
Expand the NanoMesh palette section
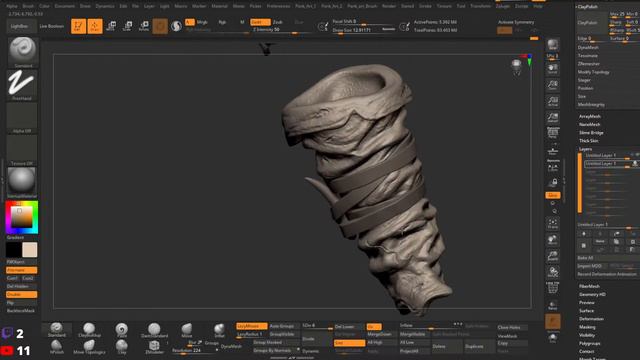pos(590,124)
